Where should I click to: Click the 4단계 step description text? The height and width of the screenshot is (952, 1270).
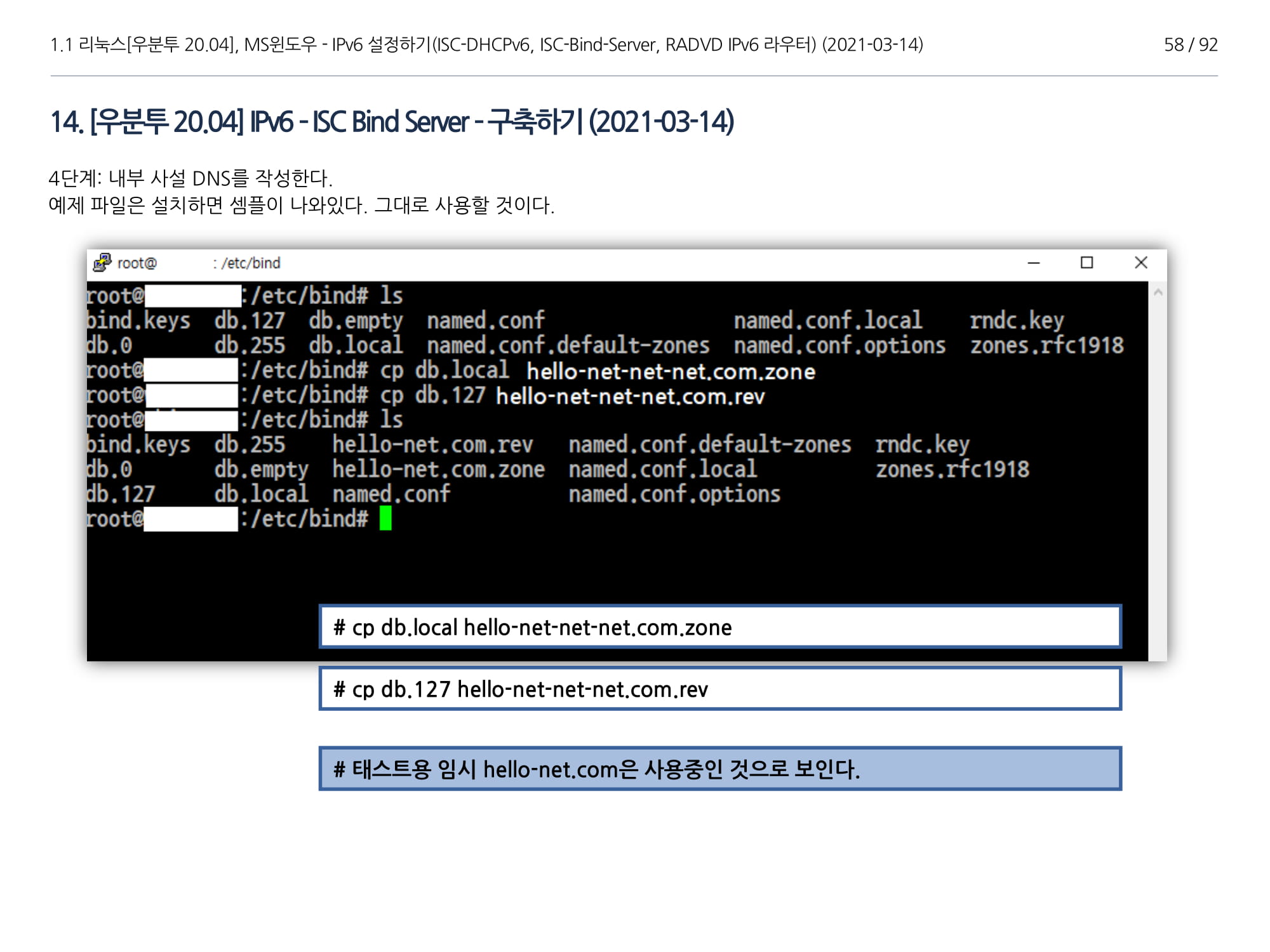pos(190,178)
